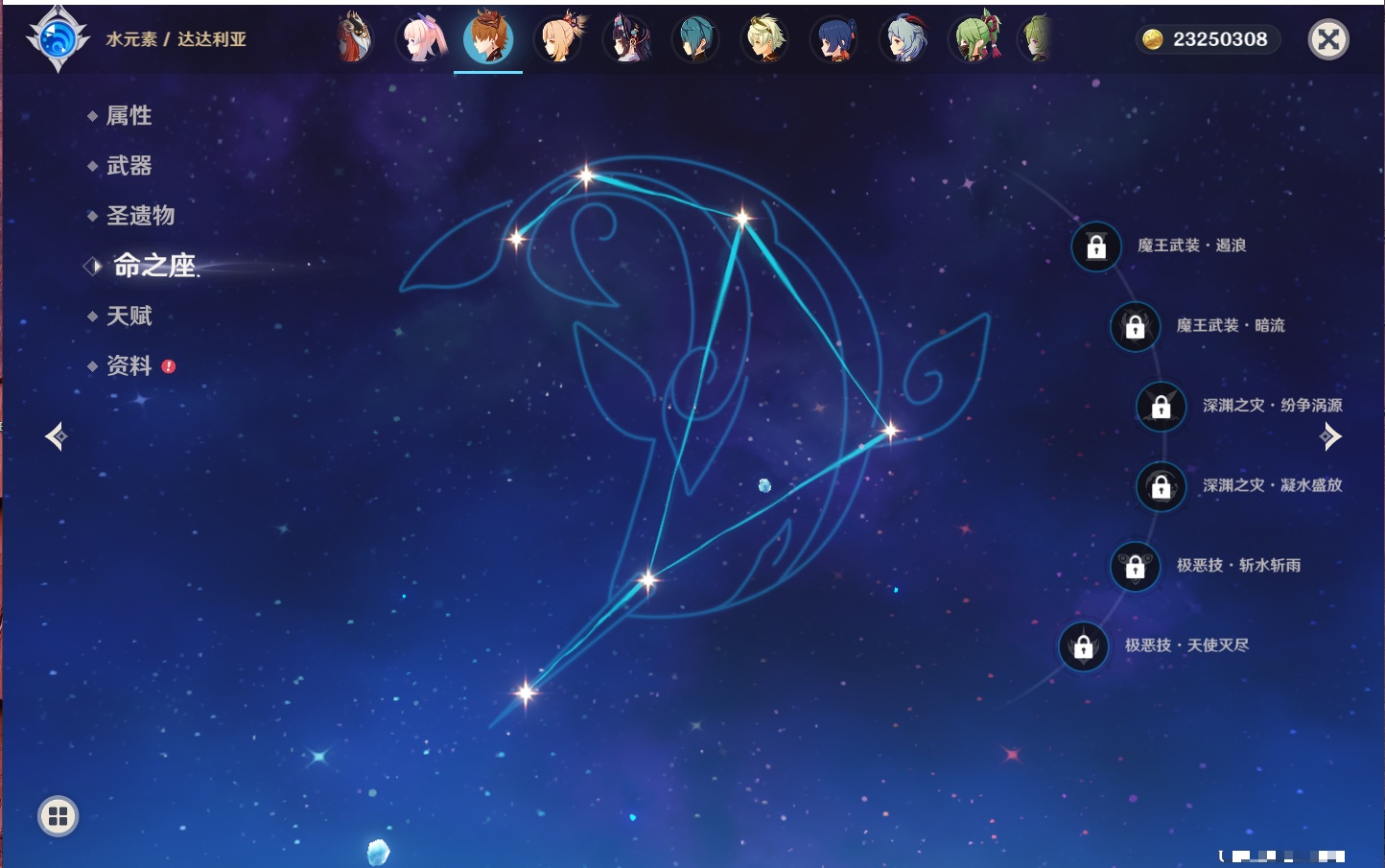The width and height of the screenshot is (1385, 868).
Task: Switch to the 天赋 talents menu
Action: tap(129, 316)
